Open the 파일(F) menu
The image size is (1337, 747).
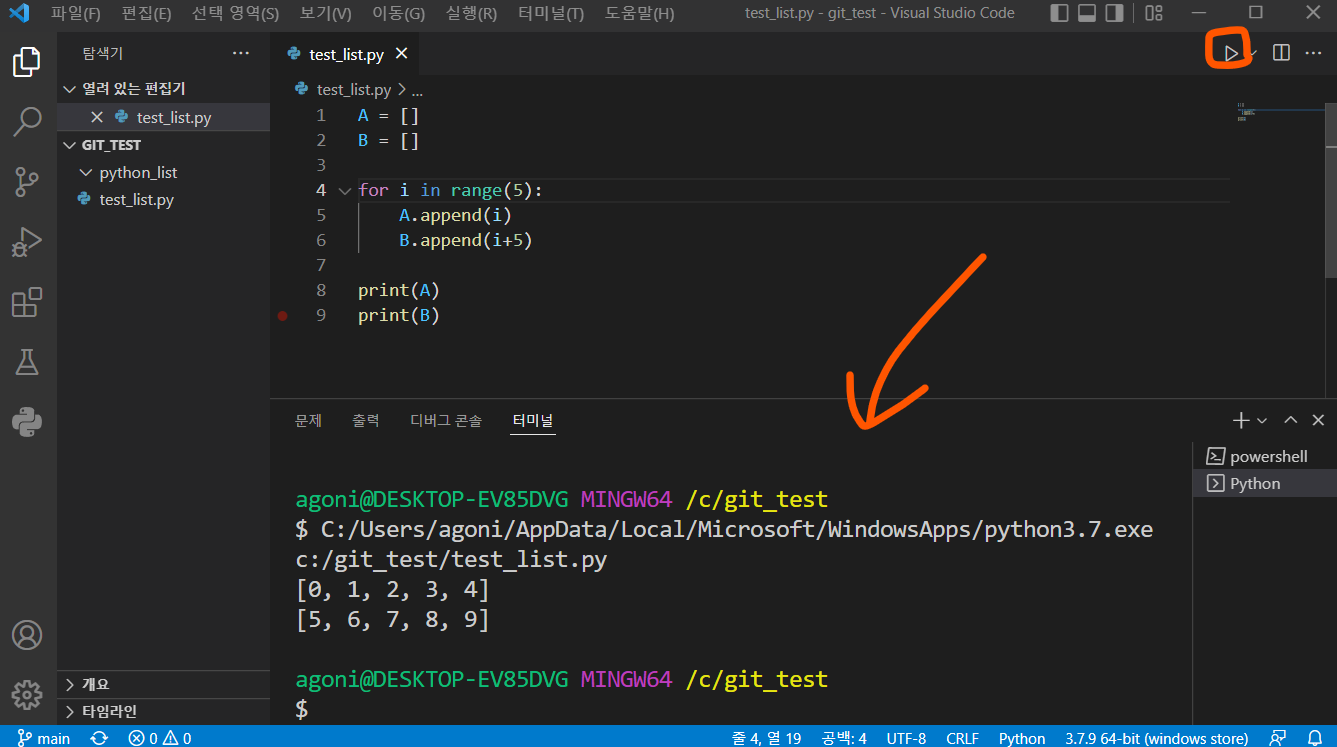pos(76,13)
